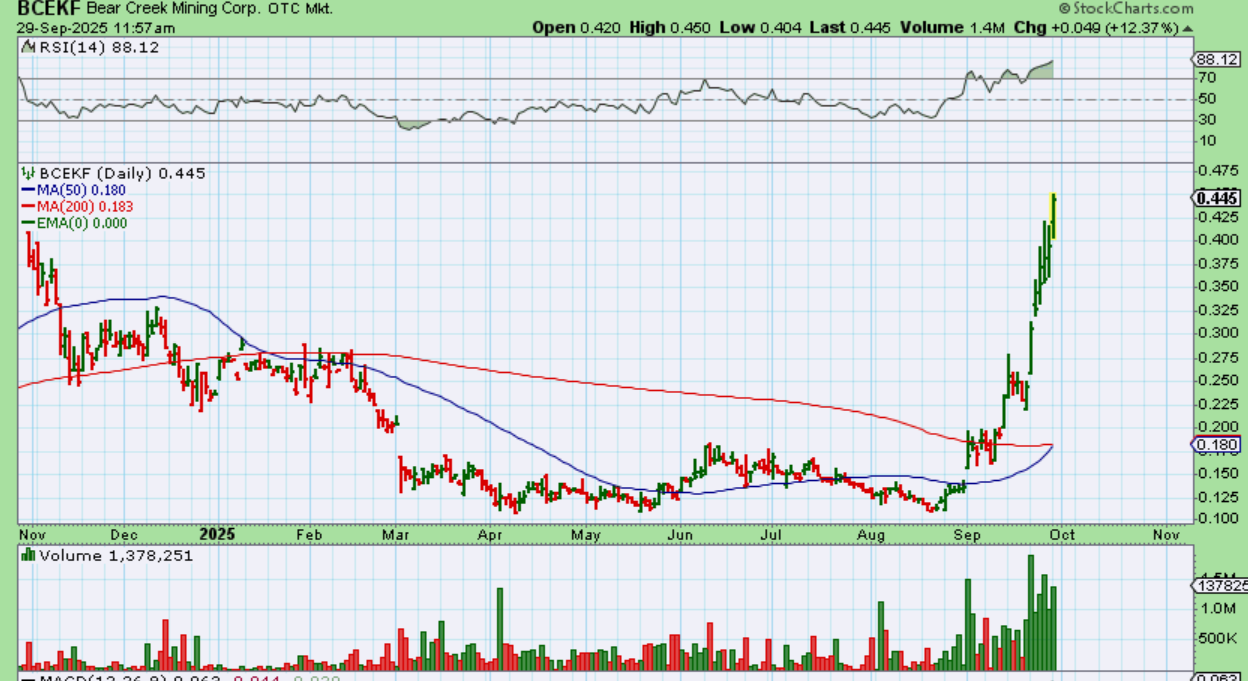Click the BCEKF (Daily) 0.445 legend label
1248x681 pixels.
[x=121, y=173]
